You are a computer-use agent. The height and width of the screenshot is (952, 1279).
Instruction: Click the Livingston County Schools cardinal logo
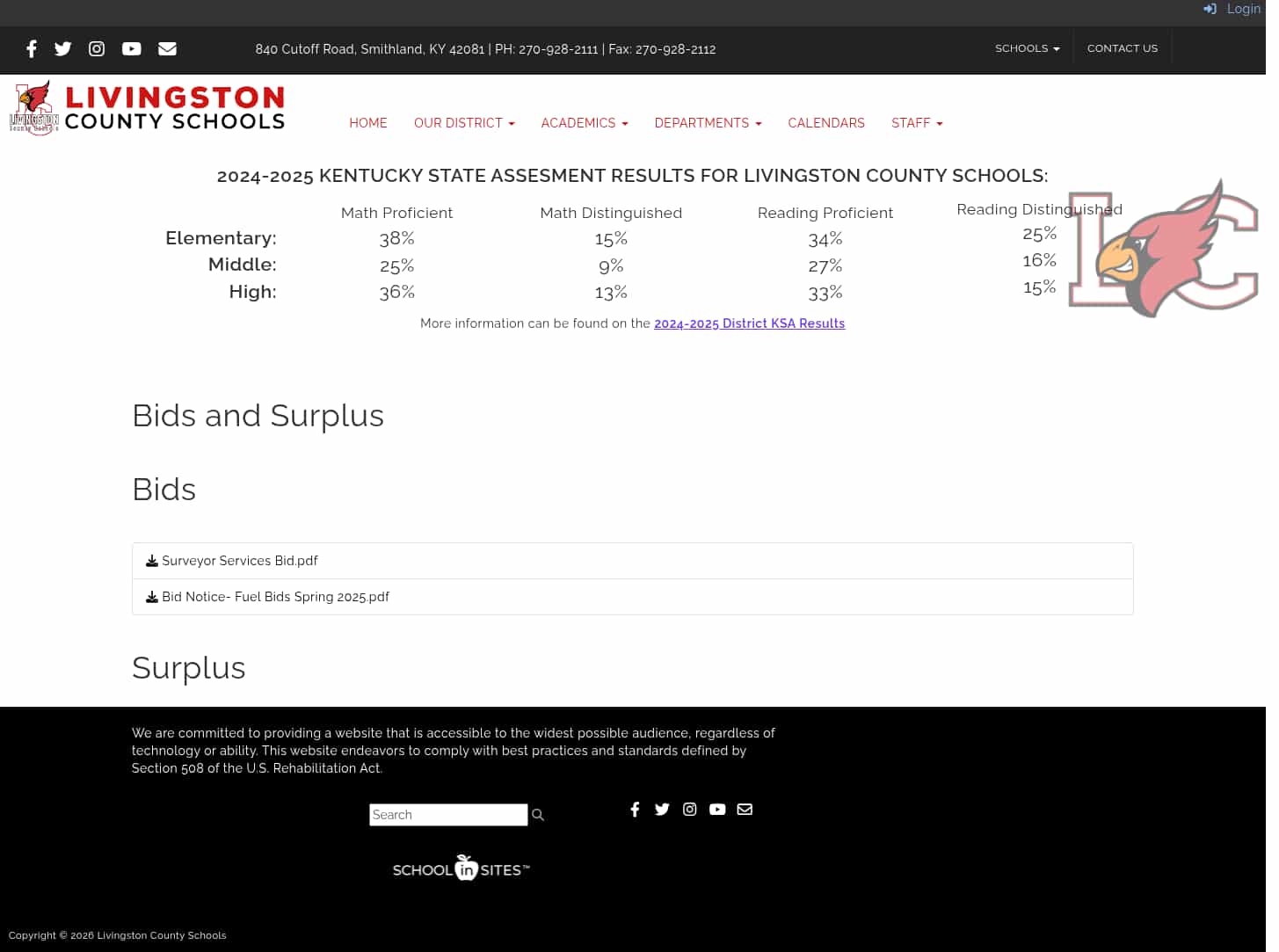[x=34, y=108]
